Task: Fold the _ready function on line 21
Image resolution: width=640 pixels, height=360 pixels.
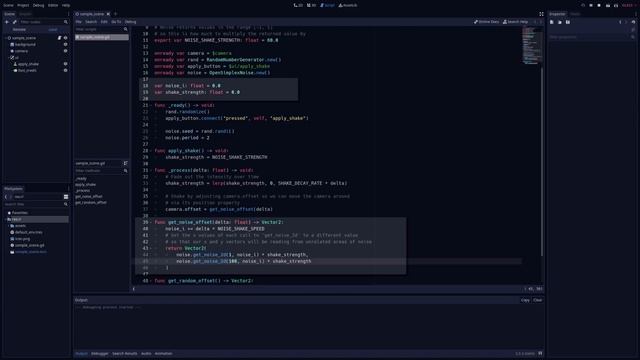Action: coord(151,105)
